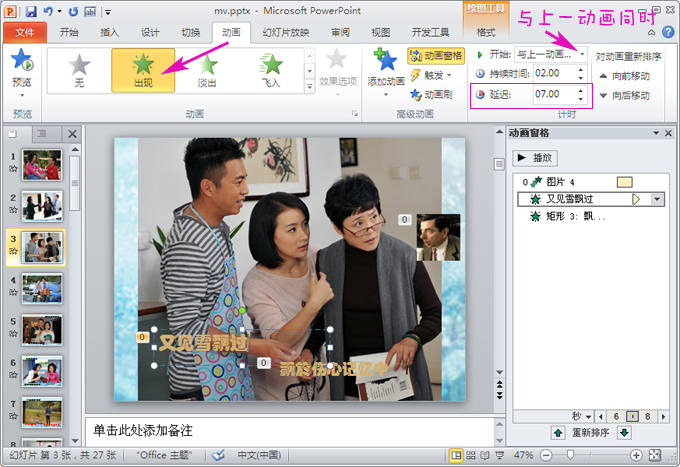Viewport: 680px width, 467px height.
Task: Select slide 1 thumbnail
Action: [x=42, y=165]
